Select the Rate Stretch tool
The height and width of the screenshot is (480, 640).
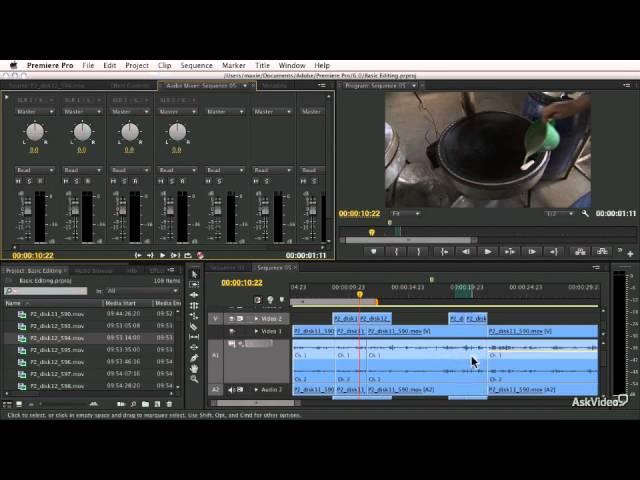click(x=194, y=316)
